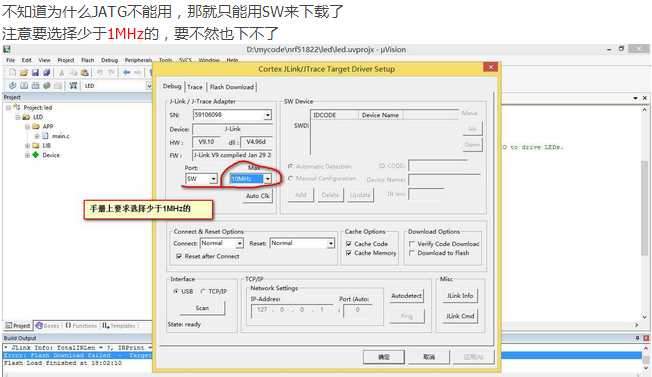Toggle the Cache Memory checkbox

tap(348, 253)
